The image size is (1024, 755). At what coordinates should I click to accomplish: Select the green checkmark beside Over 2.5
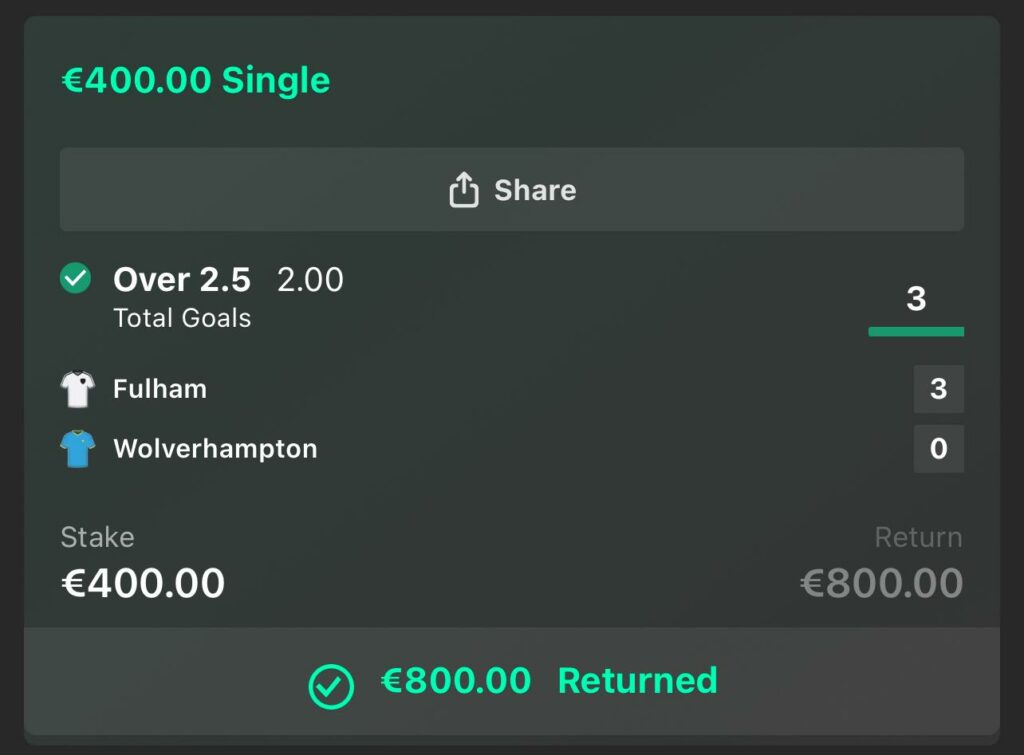[75, 278]
